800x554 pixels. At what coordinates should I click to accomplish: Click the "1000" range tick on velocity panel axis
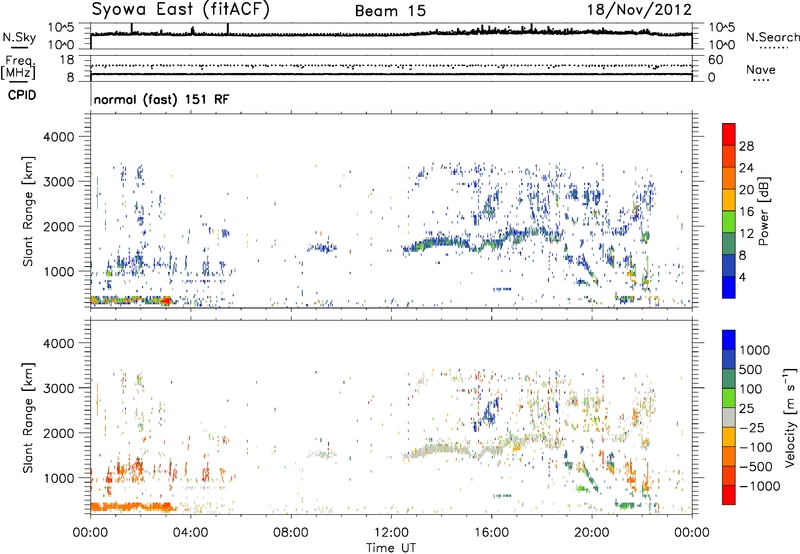(58, 478)
